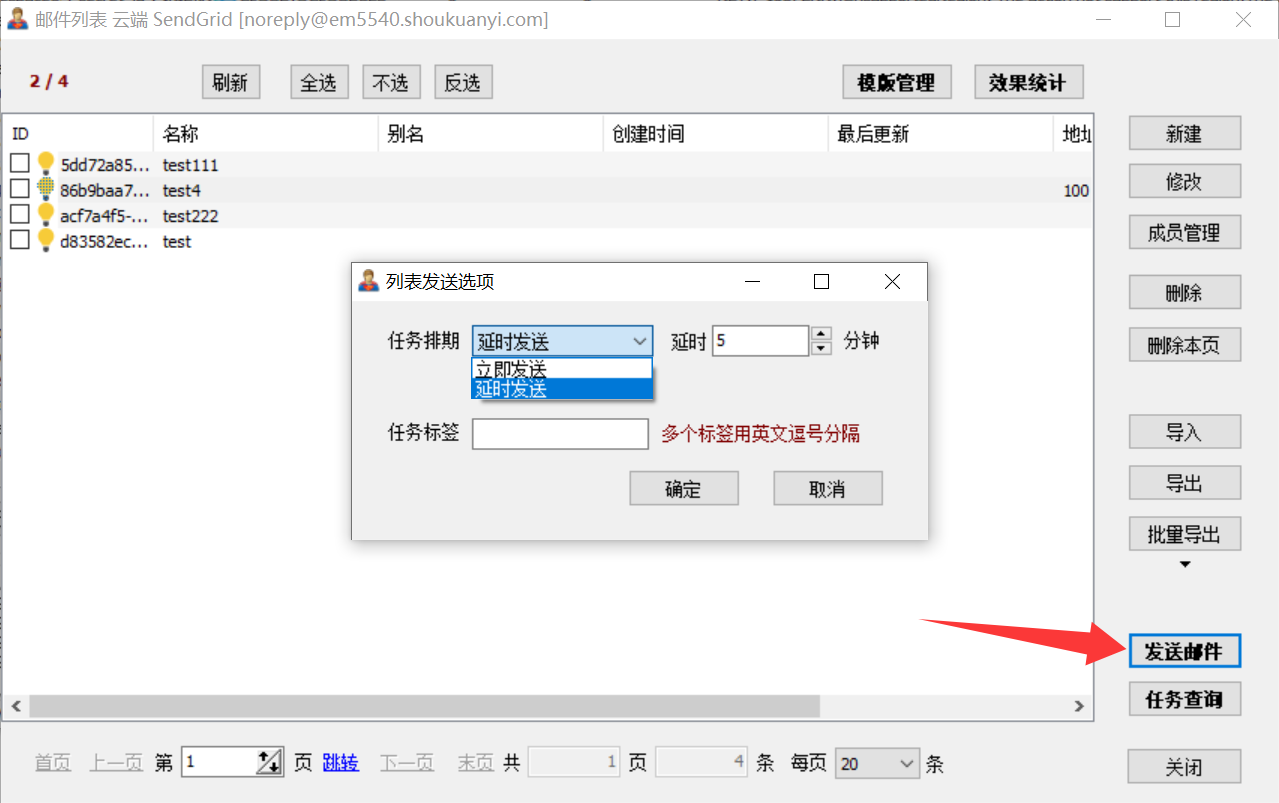Decrease the delay minutes with the down arrow
Image resolution: width=1279 pixels, height=803 pixels.
click(821, 348)
